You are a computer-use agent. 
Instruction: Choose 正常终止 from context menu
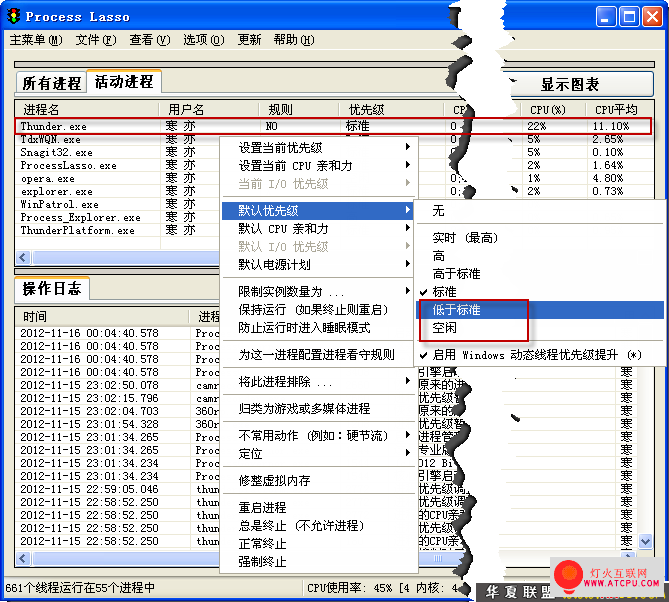[317, 544]
